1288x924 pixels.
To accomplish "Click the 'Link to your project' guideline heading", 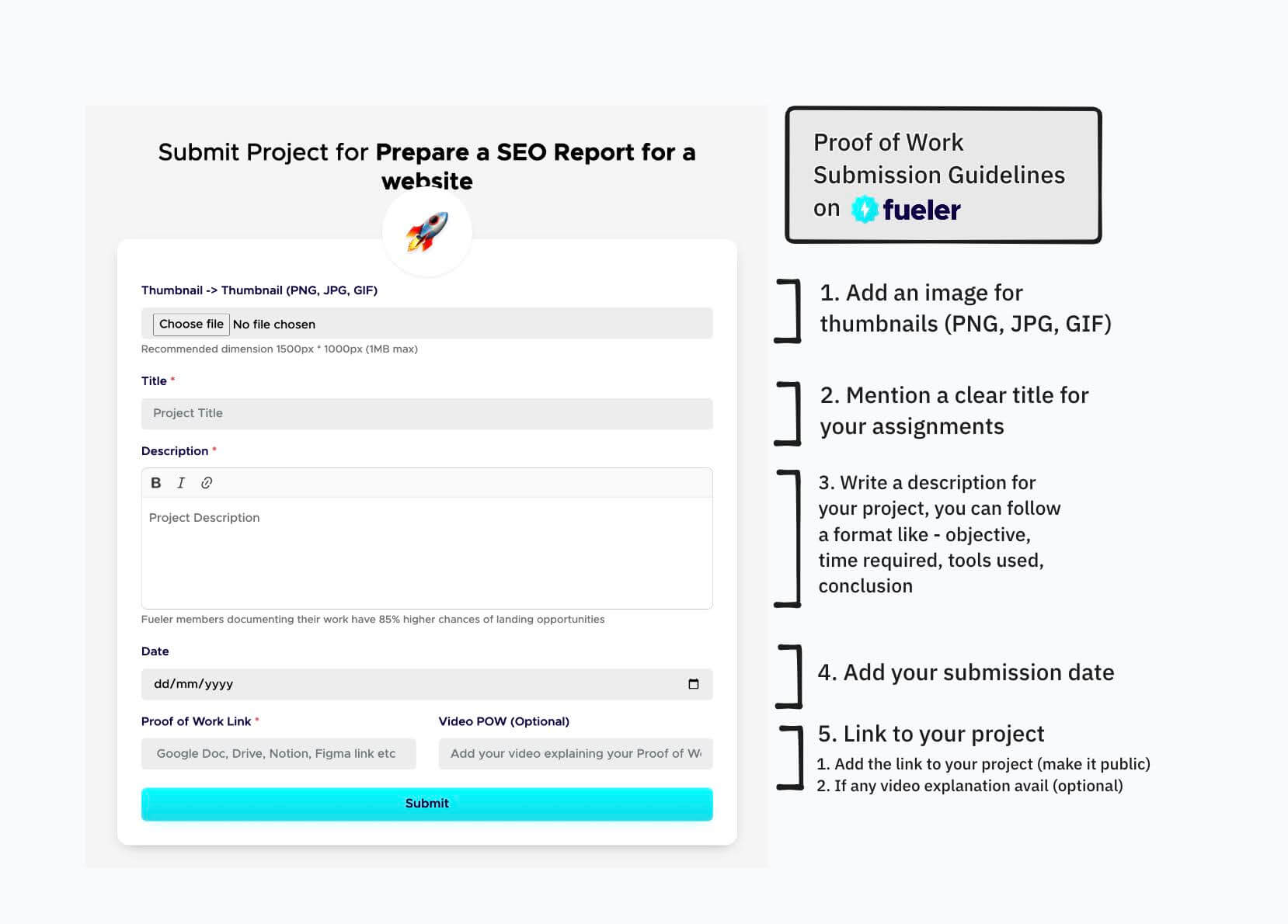I will pyautogui.click(x=931, y=734).
